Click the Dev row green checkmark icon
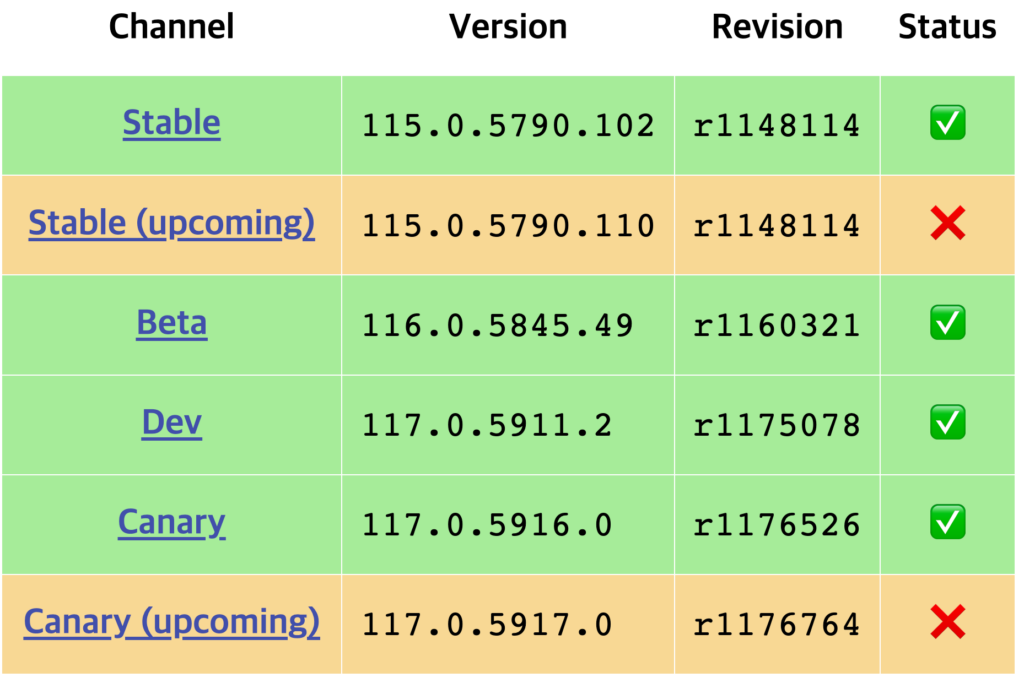Screen dimensions: 1024x683 tap(947, 424)
